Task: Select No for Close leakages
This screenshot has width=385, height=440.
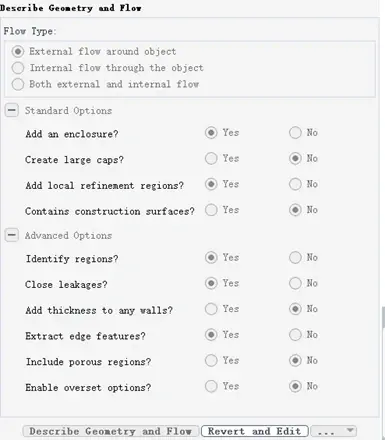Action: click(x=295, y=283)
